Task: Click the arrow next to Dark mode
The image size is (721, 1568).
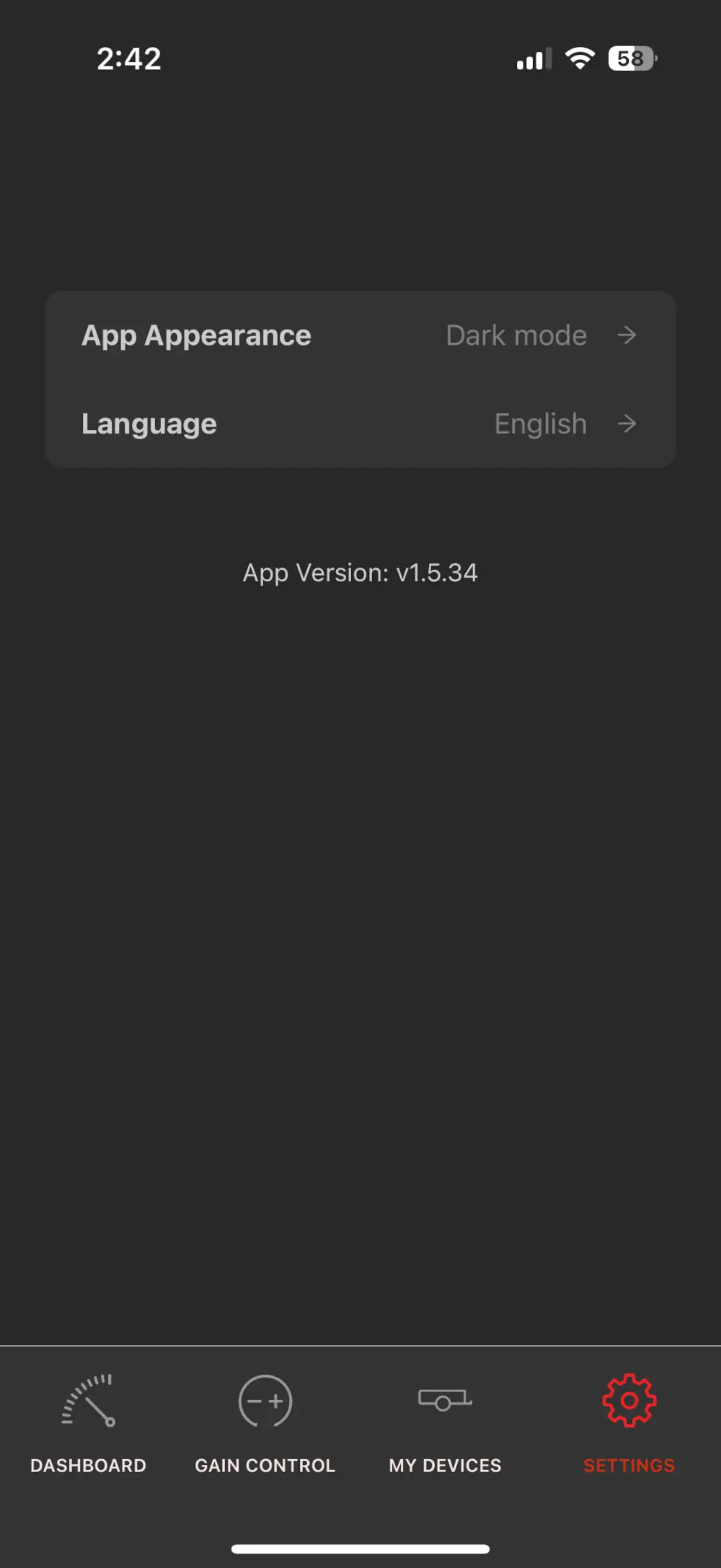Action: tap(627, 335)
